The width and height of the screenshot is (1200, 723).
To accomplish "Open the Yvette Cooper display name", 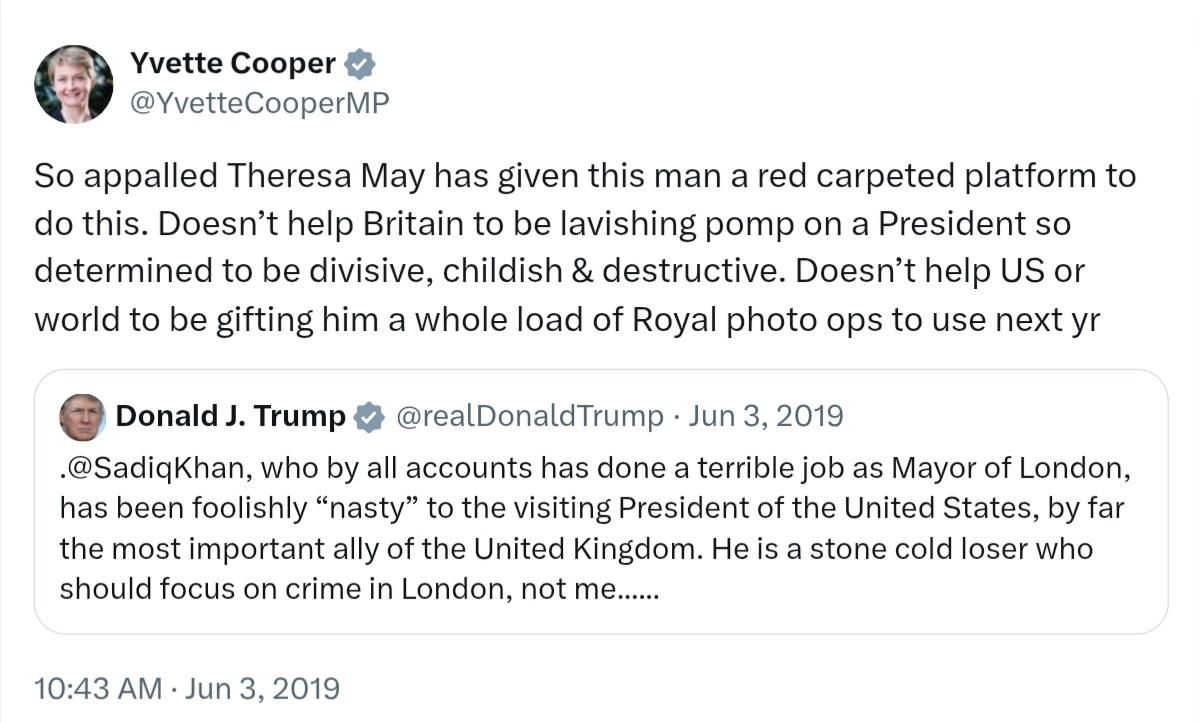I will coord(232,64).
